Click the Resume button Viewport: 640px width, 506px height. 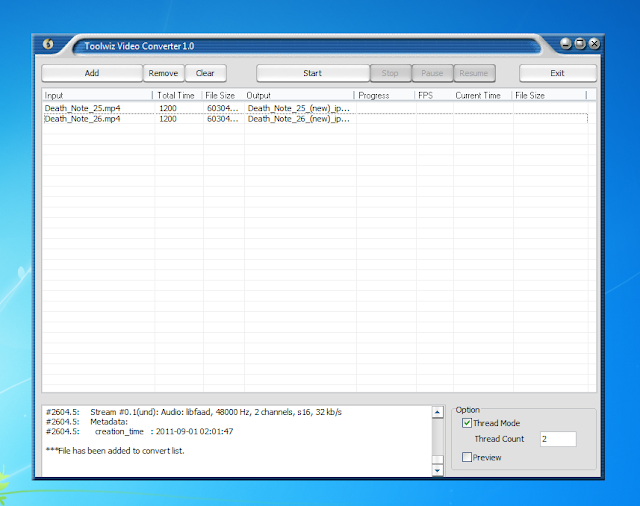(x=474, y=73)
